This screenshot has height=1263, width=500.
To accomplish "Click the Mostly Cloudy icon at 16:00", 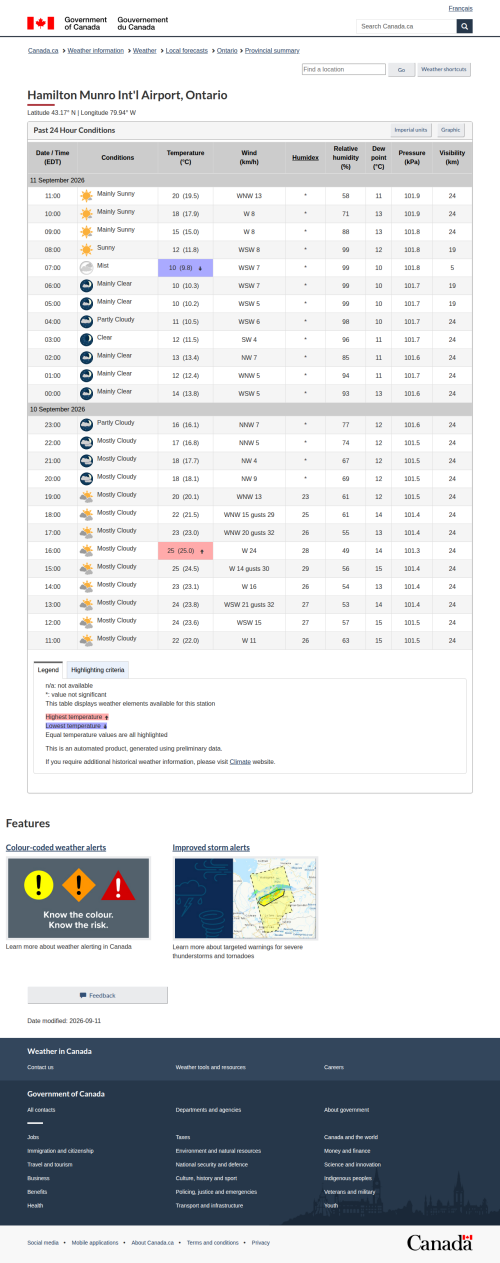I will (87, 551).
